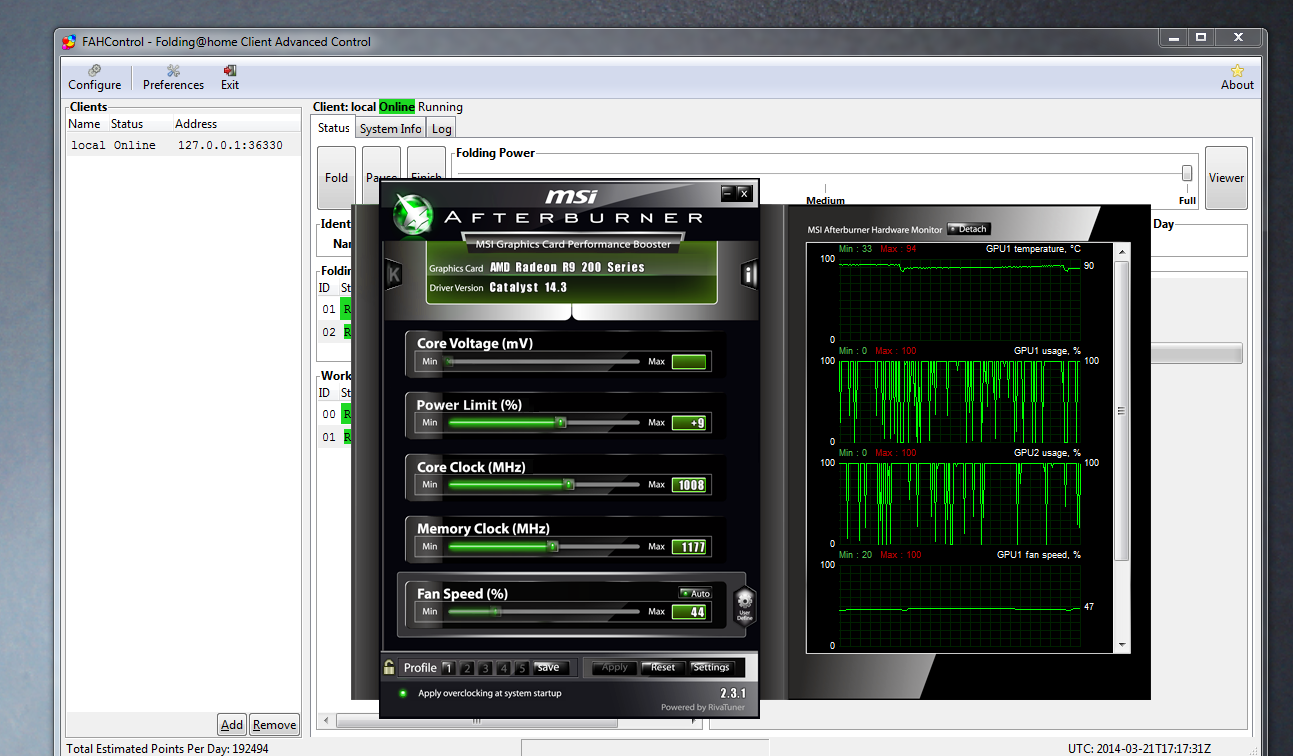Close the MSI Afterburner window
This screenshot has height=756, width=1293.
[744, 193]
